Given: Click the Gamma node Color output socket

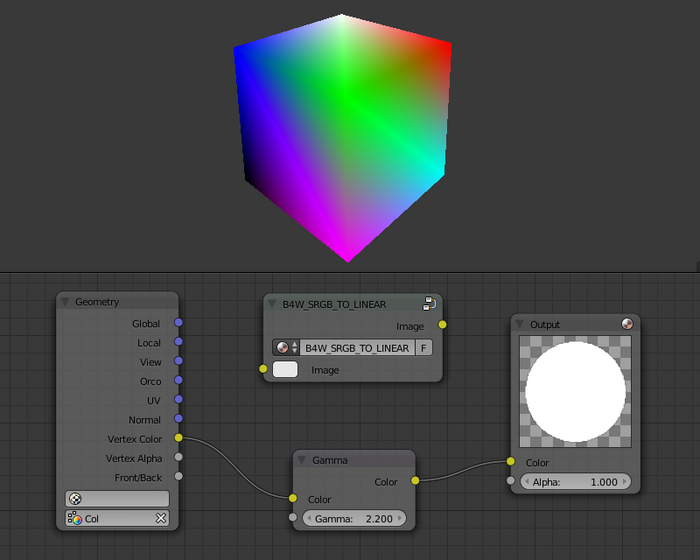Looking at the screenshot, I should (x=415, y=481).
